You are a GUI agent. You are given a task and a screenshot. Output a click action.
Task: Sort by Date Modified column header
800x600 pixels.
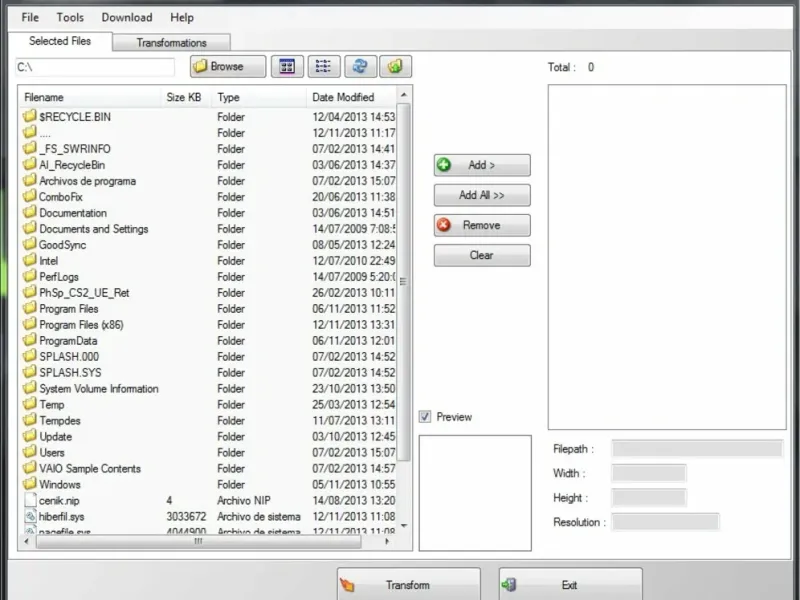[x=352, y=97]
